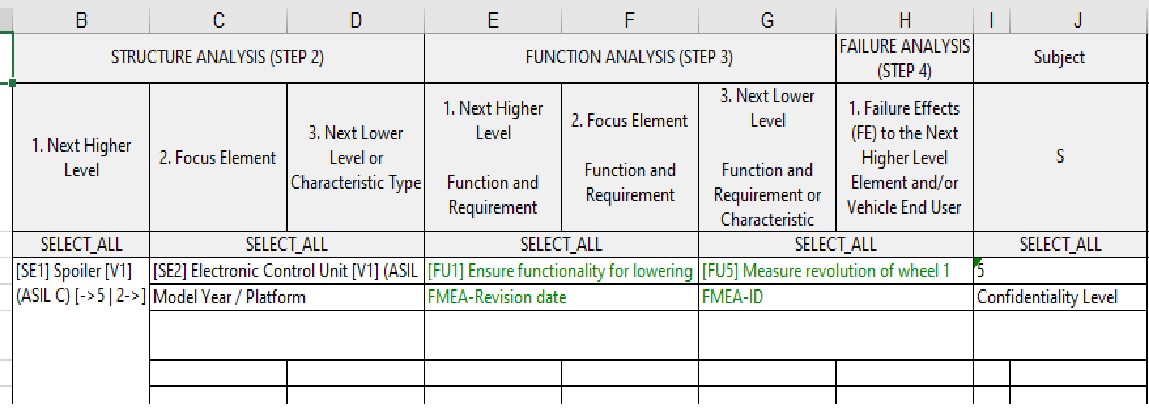Select column J header
1149x409 pixels.
pos(1079,21)
